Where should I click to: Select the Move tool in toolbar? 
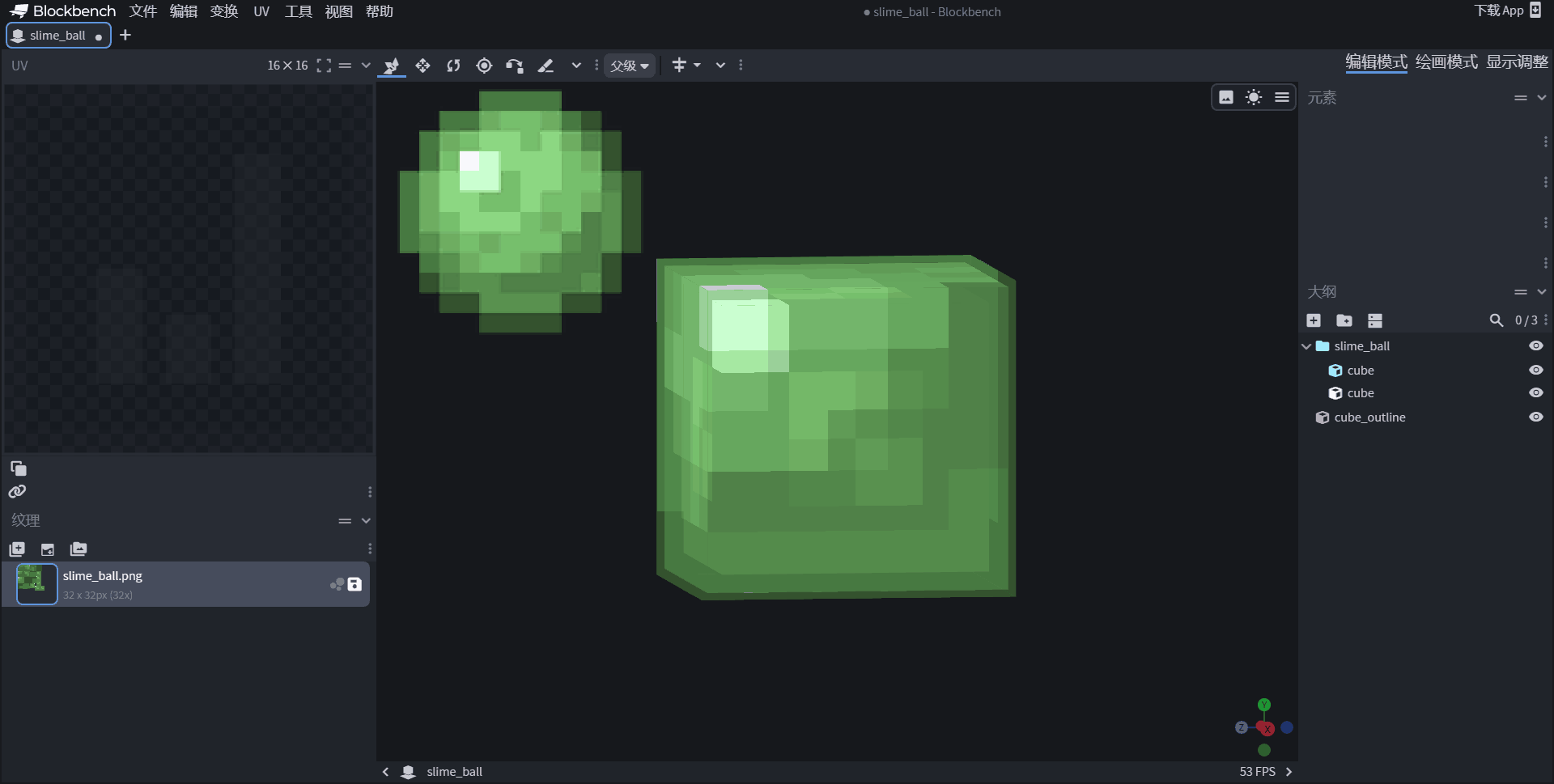(422, 66)
